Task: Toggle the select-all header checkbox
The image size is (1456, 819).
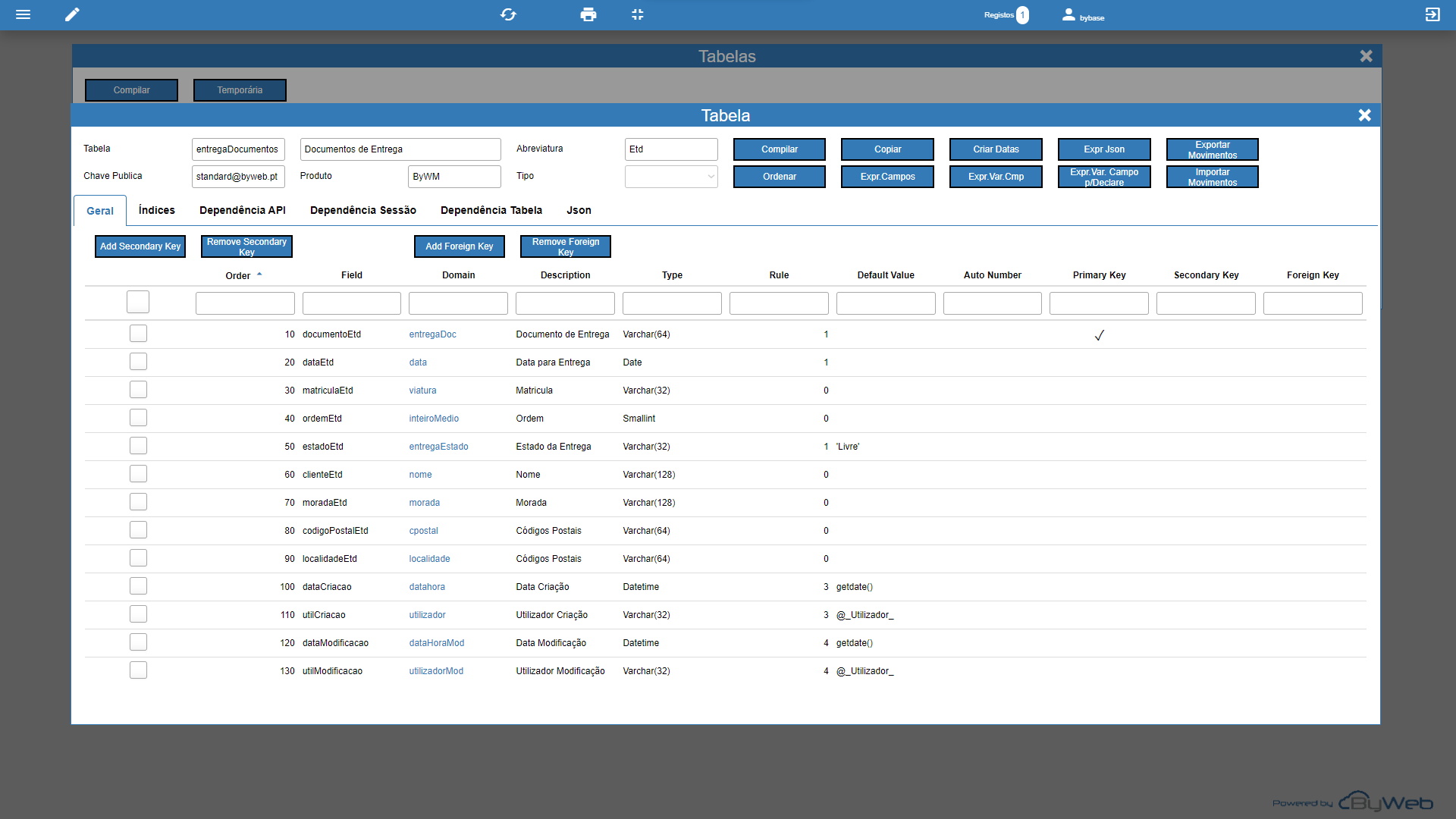Action: [x=138, y=302]
